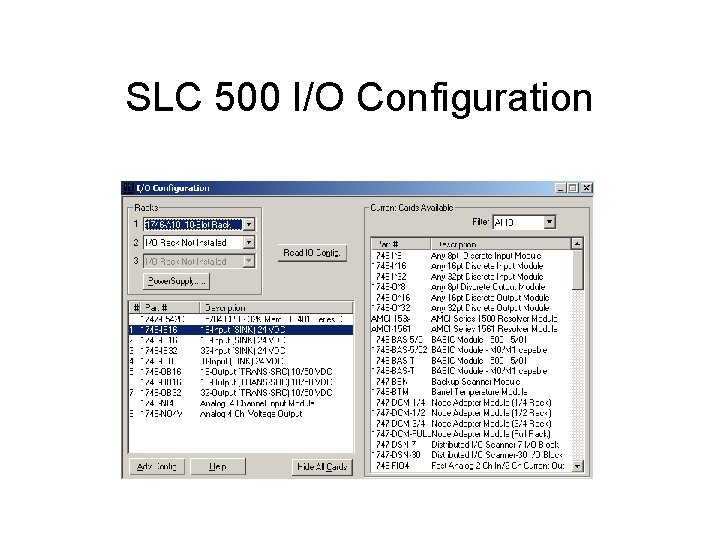Click the Read IO Config. button
Screen dimensions: 720x540
coord(312,253)
